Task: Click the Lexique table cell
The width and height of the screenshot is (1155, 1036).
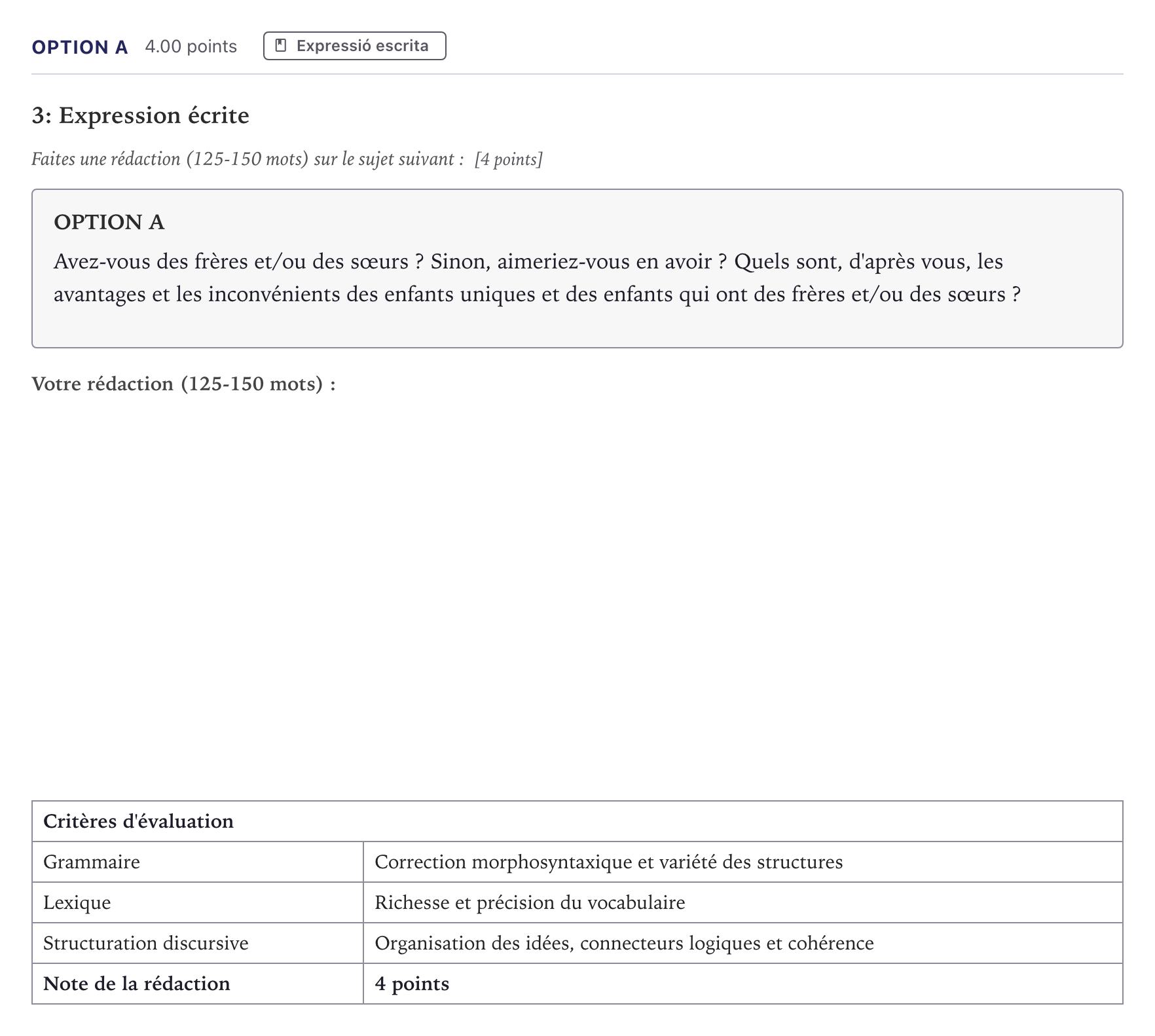Action: pos(198,902)
